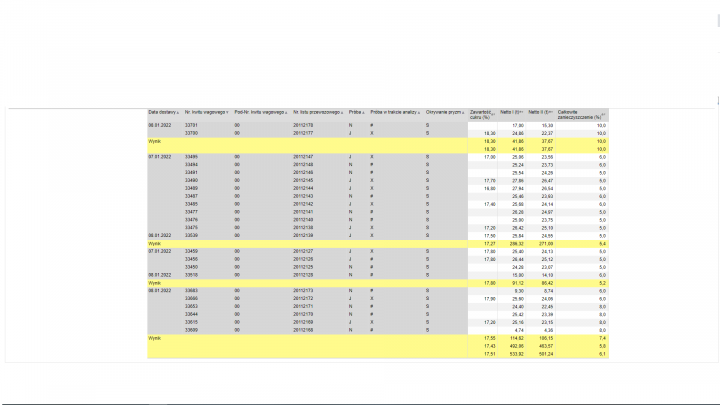This screenshot has height=405, width=720.
Task: Select waybill number 20112147
Action: pyautogui.click(x=303, y=157)
